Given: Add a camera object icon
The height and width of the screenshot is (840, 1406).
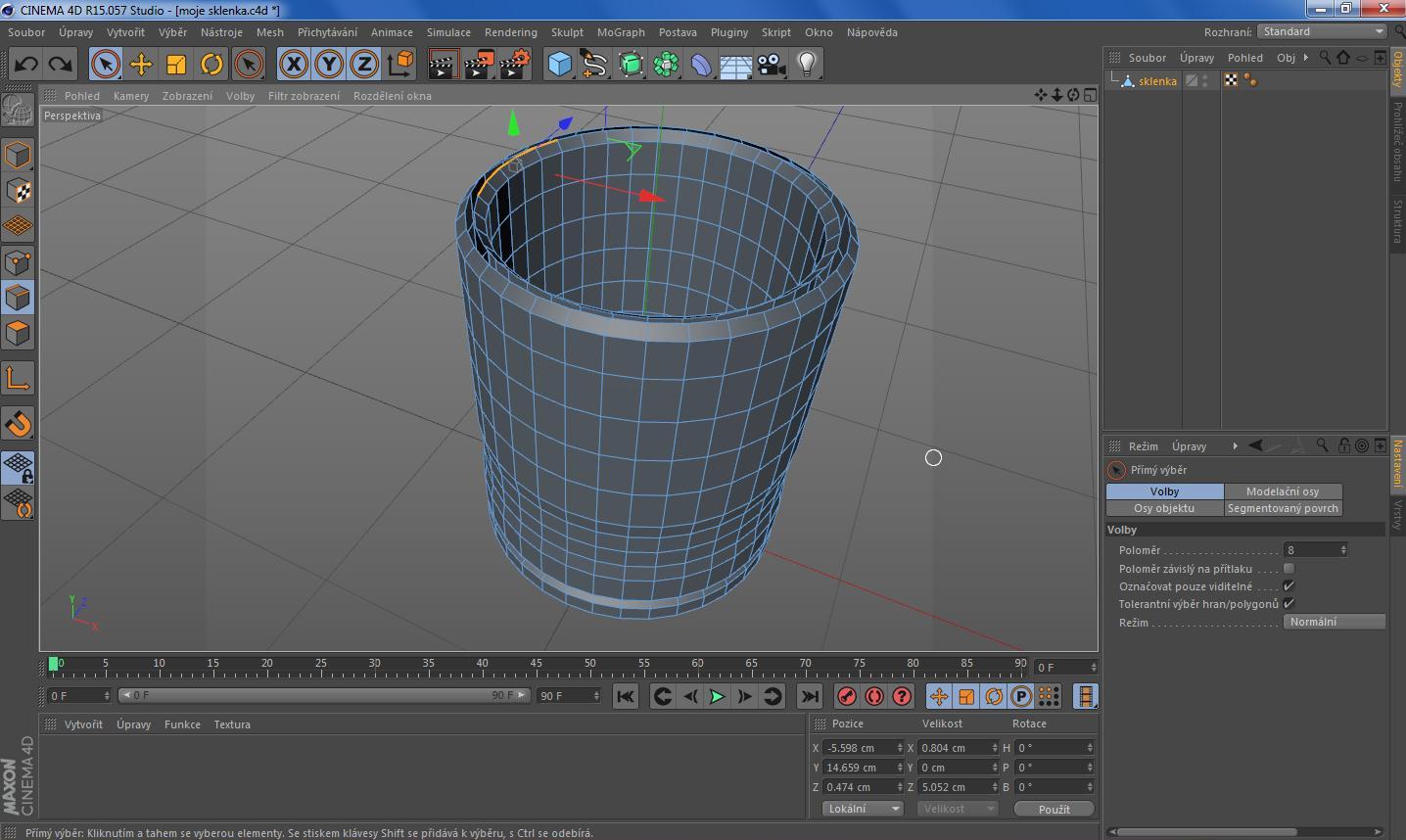Looking at the screenshot, I should click(772, 65).
